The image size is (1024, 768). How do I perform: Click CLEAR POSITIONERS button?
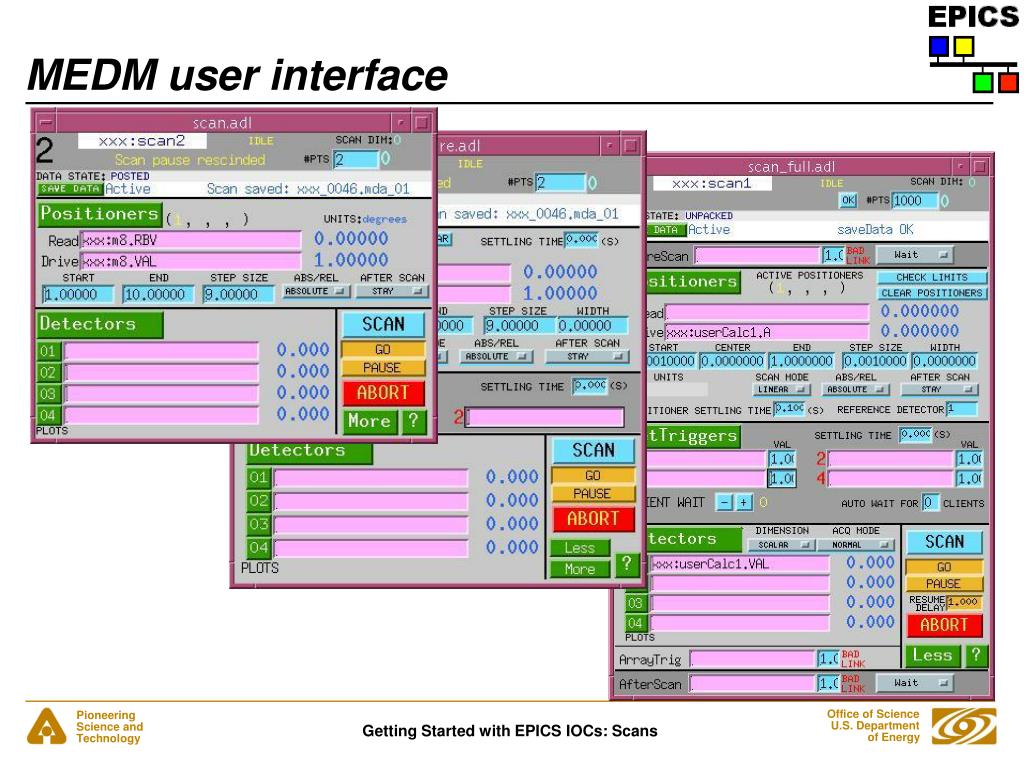tap(931, 293)
